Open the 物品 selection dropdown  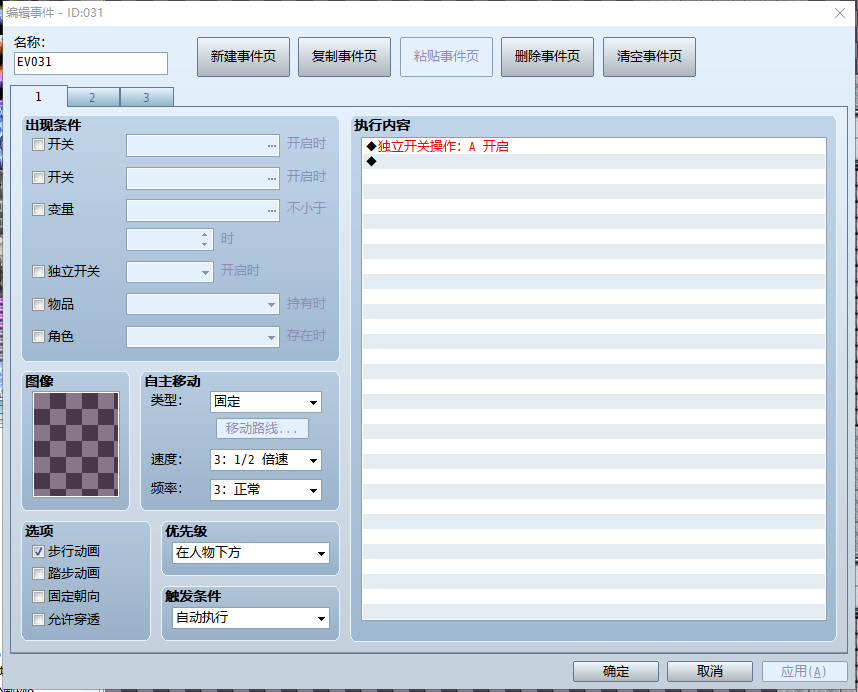coord(203,304)
